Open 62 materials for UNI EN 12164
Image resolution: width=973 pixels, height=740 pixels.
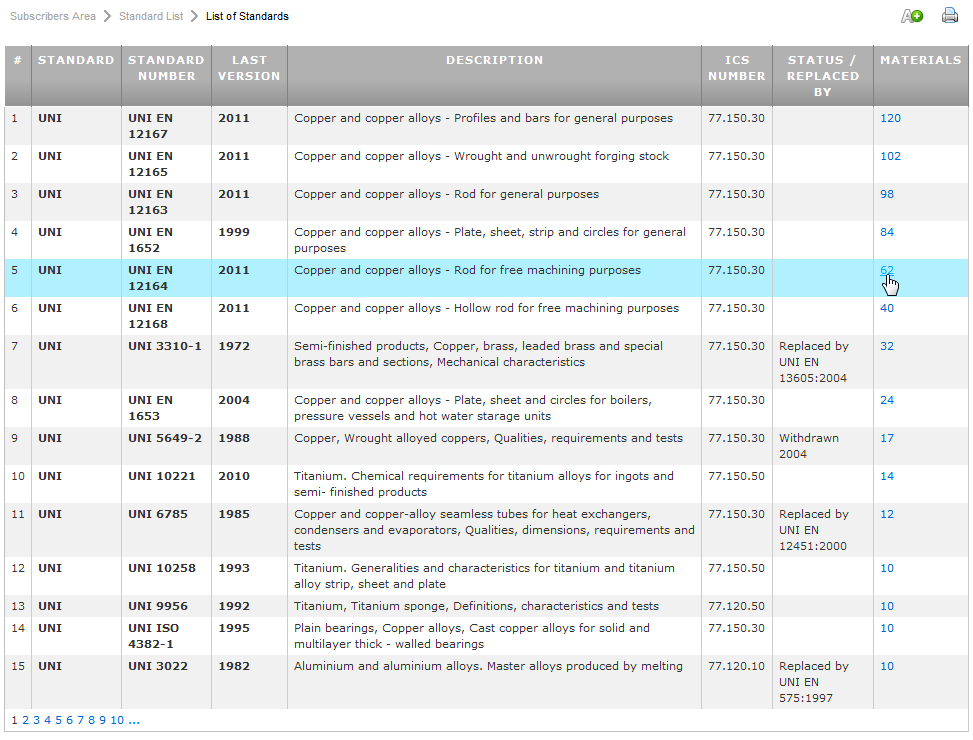887,270
